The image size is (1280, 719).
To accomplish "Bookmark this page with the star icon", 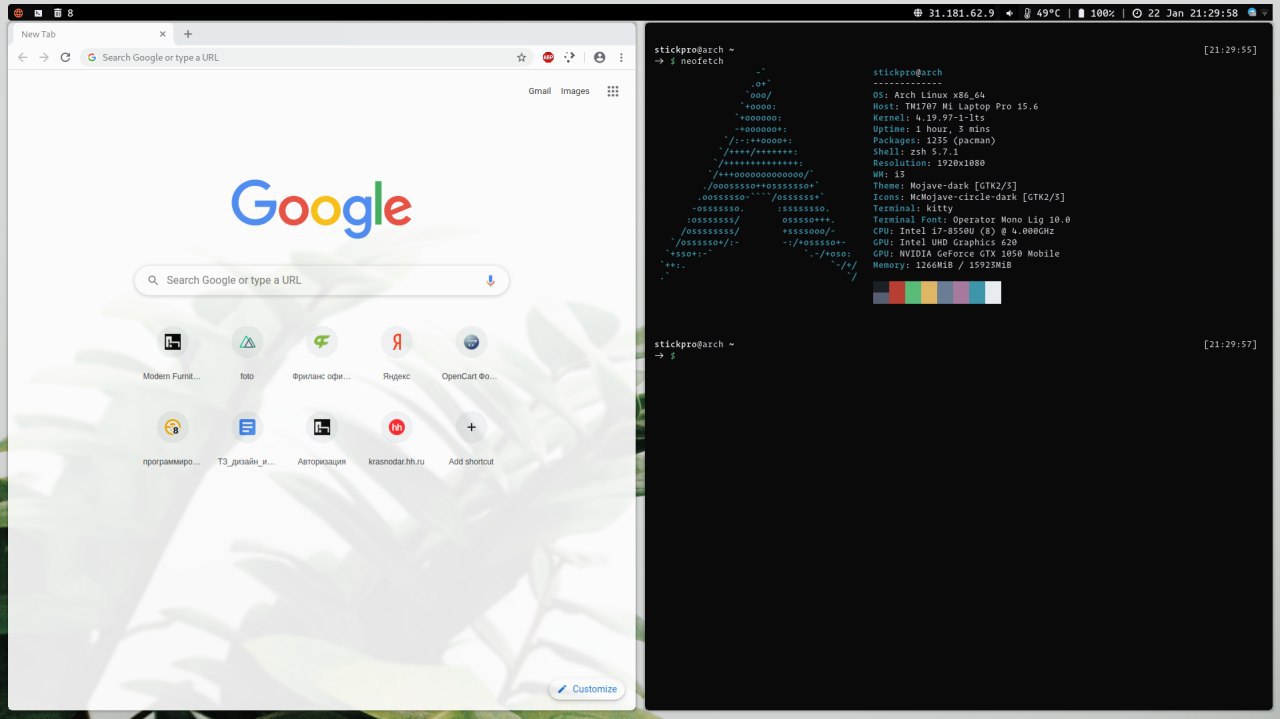I will tap(521, 57).
